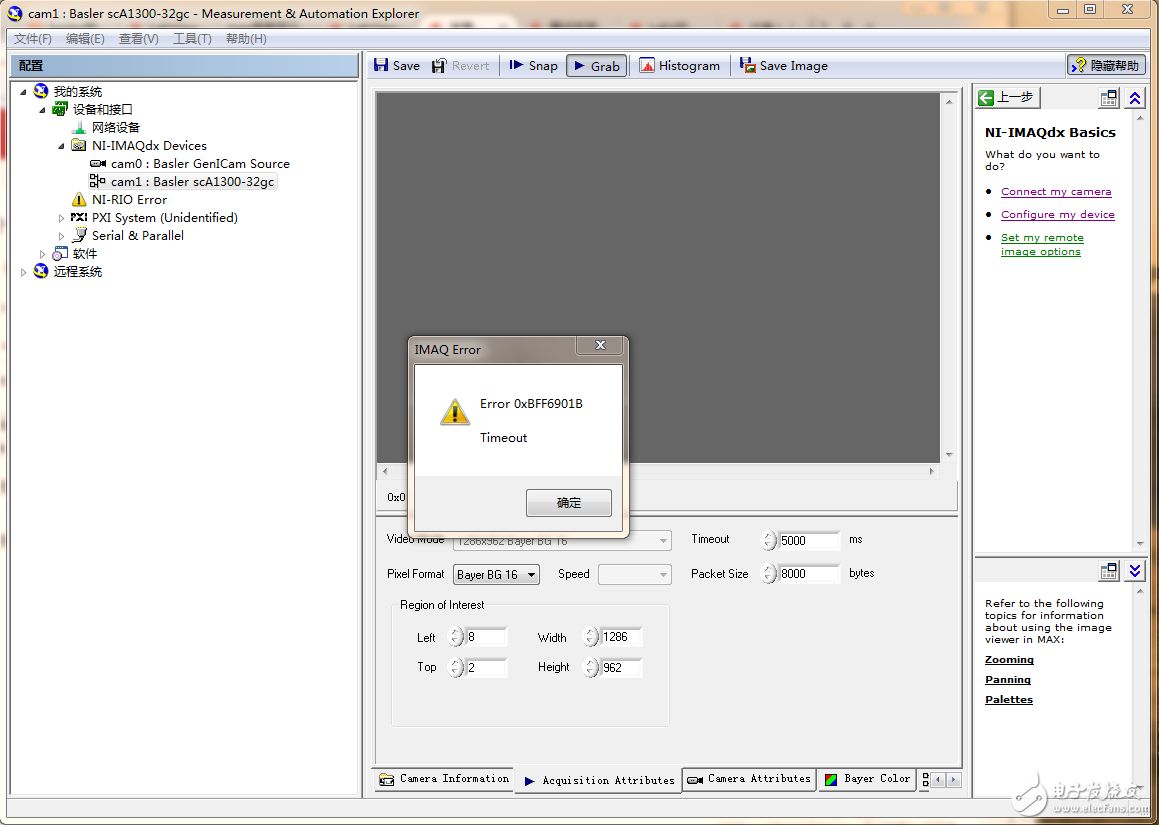
Task: Expand the 软件 tree node
Action: tap(42, 254)
